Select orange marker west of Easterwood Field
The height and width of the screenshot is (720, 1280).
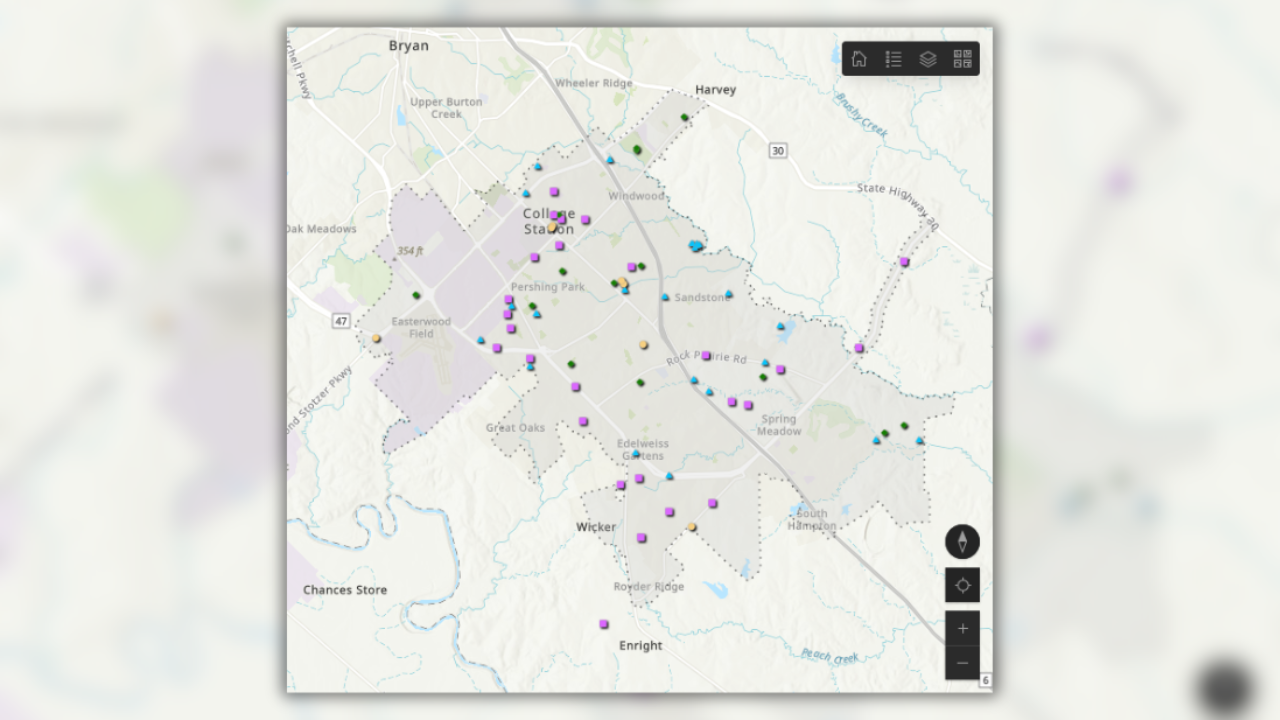[377, 339]
